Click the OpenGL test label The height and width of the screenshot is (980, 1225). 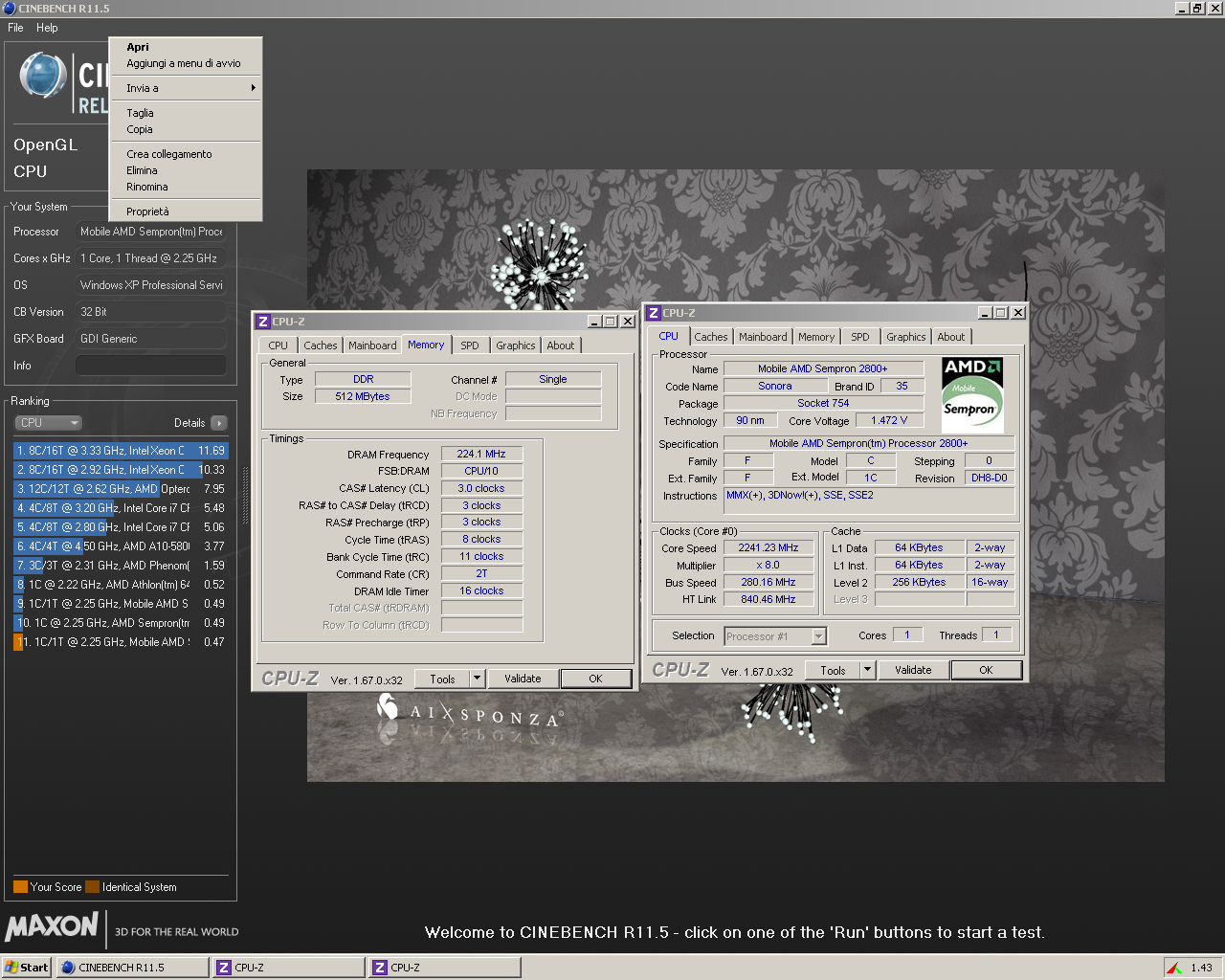pos(46,145)
